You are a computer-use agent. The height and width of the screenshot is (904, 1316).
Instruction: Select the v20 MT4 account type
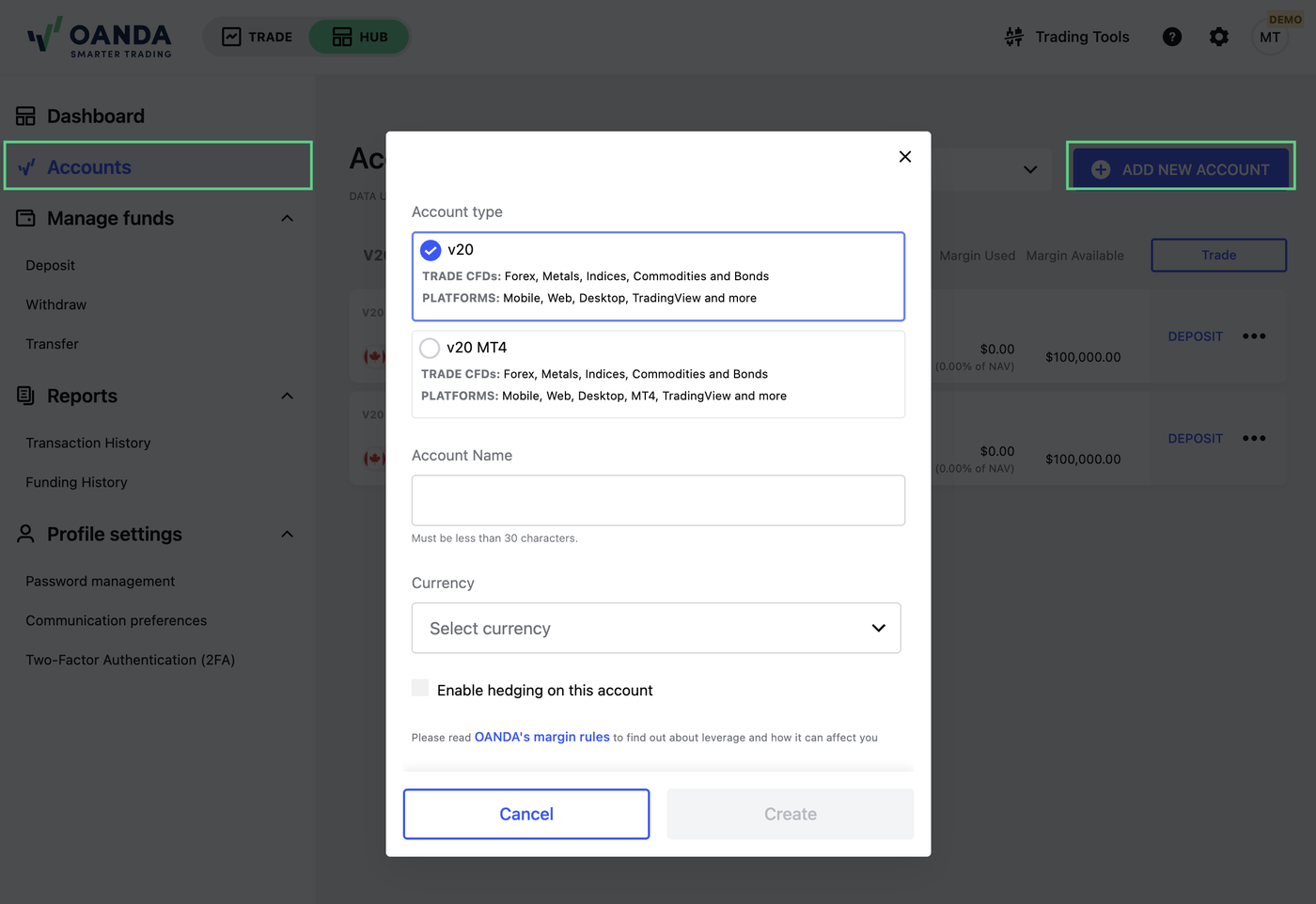pyautogui.click(x=658, y=374)
